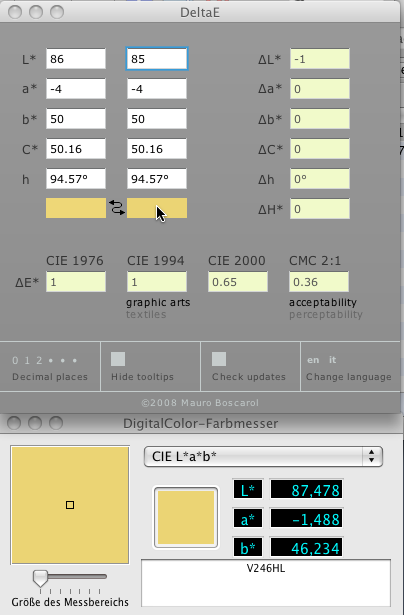This screenshot has height=615, width=404.
Task: Set decimal places to 1
Action: point(27,360)
